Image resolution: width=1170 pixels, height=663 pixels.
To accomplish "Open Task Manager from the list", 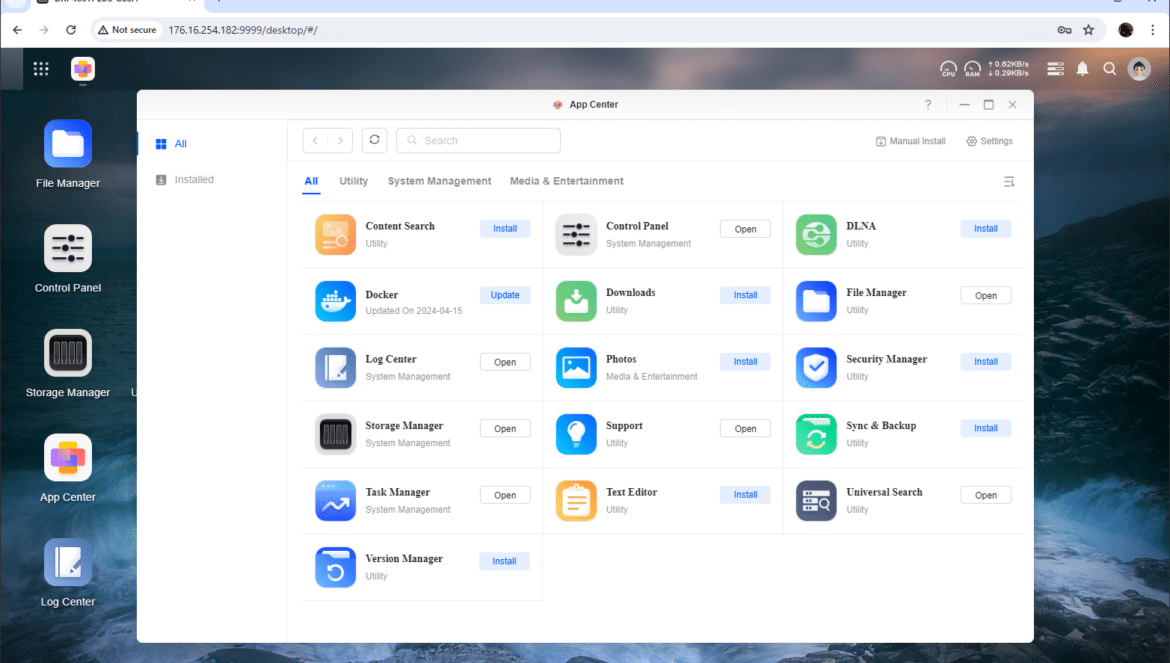I will click(505, 495).
